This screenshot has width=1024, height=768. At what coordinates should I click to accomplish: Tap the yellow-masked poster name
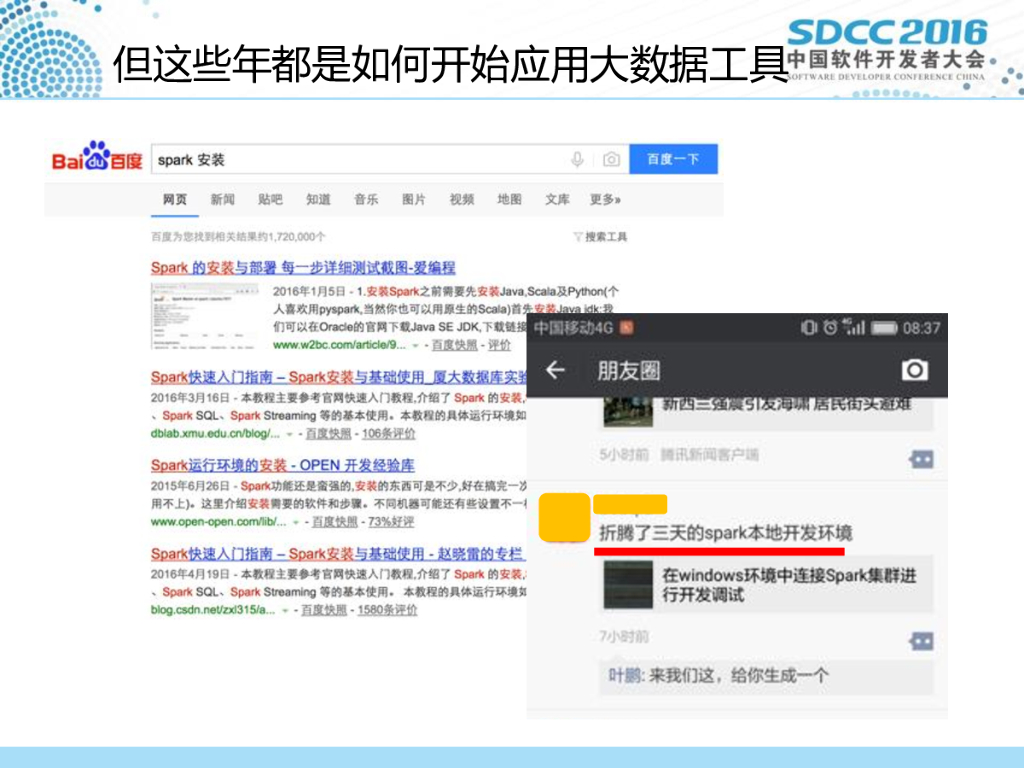[x=630, y=504]
